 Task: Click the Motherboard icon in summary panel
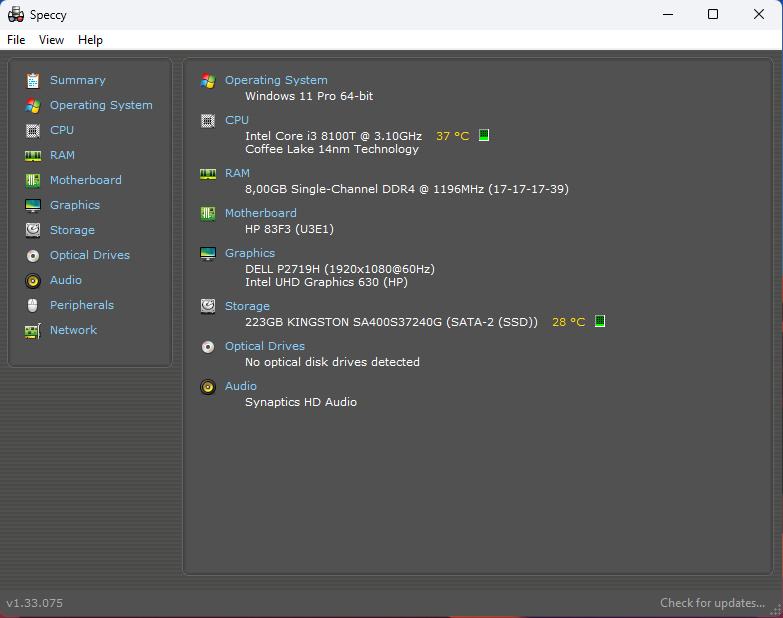pyautogui.click(x=208, y=214)
